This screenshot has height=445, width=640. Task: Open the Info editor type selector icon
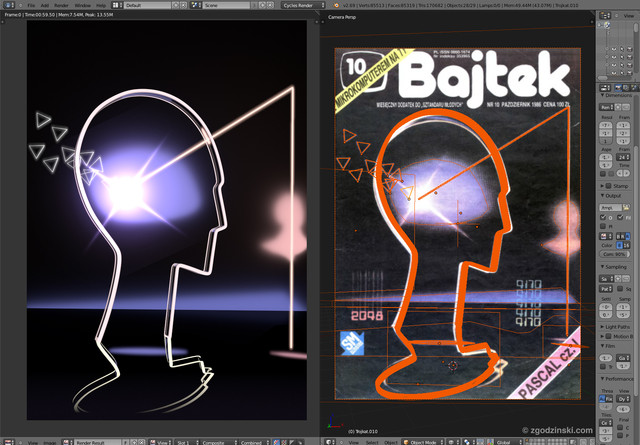click(8, 5)
